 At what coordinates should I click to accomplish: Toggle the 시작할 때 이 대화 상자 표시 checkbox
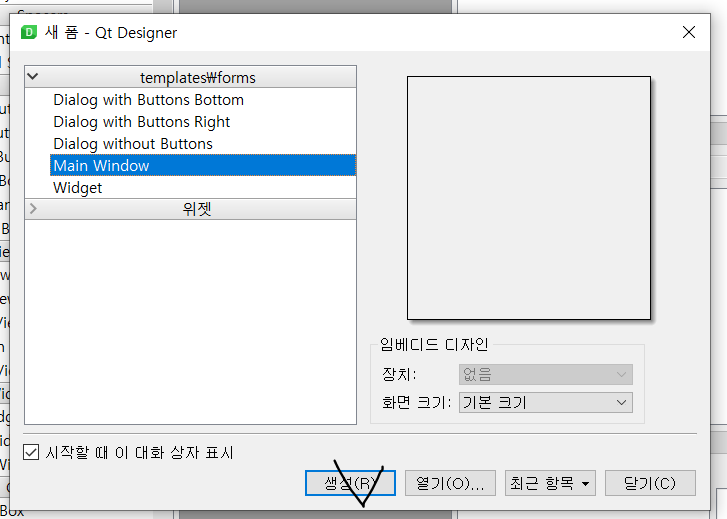[31, 452]
